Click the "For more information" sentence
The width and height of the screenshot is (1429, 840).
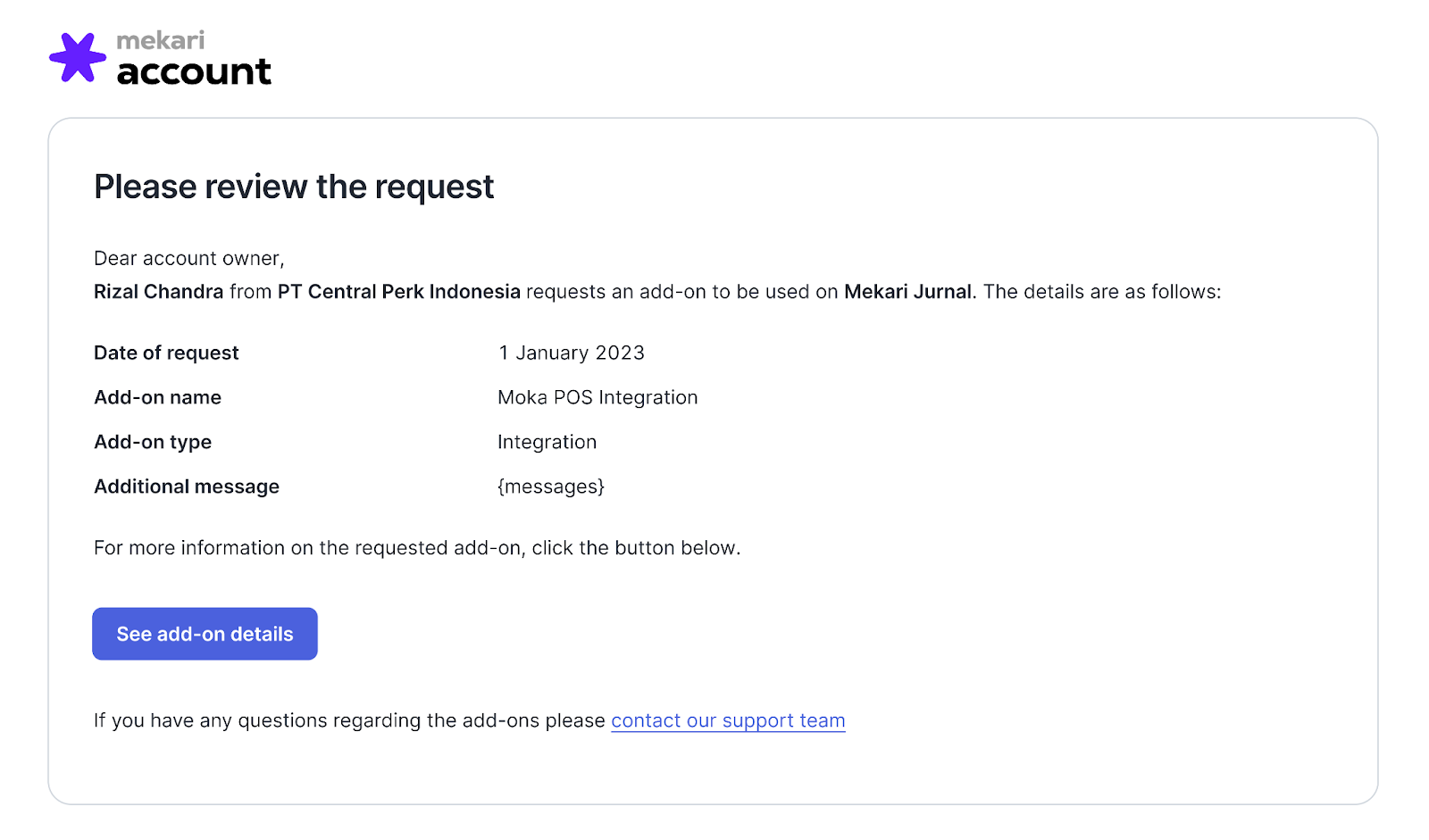click(x=417, y=547)
